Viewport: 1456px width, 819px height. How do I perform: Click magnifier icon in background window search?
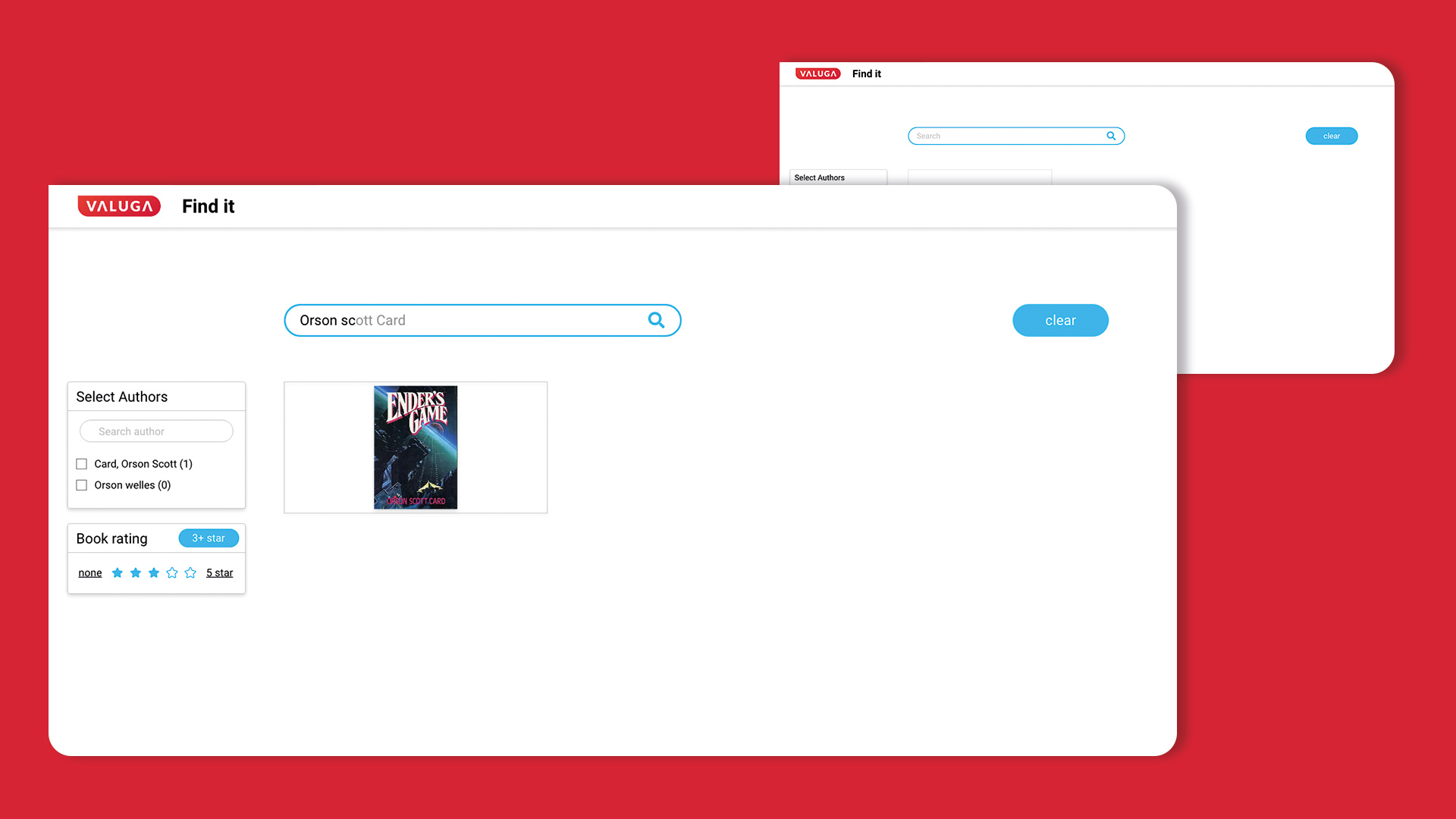click(1111, 136)
